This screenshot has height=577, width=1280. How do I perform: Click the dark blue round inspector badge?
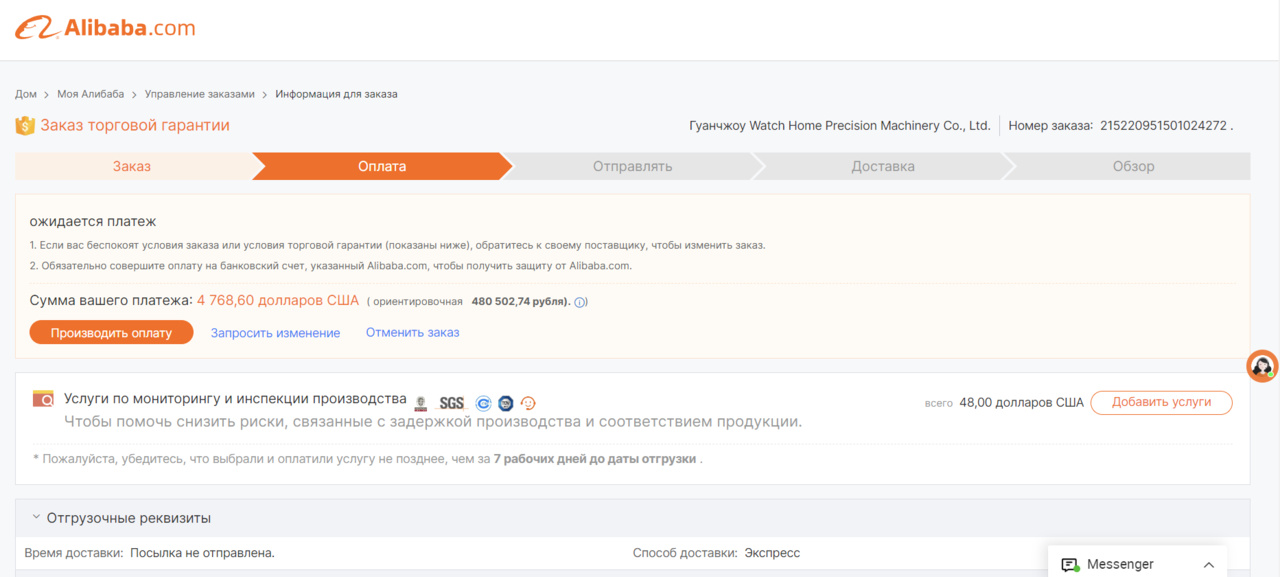pos(506,403)
